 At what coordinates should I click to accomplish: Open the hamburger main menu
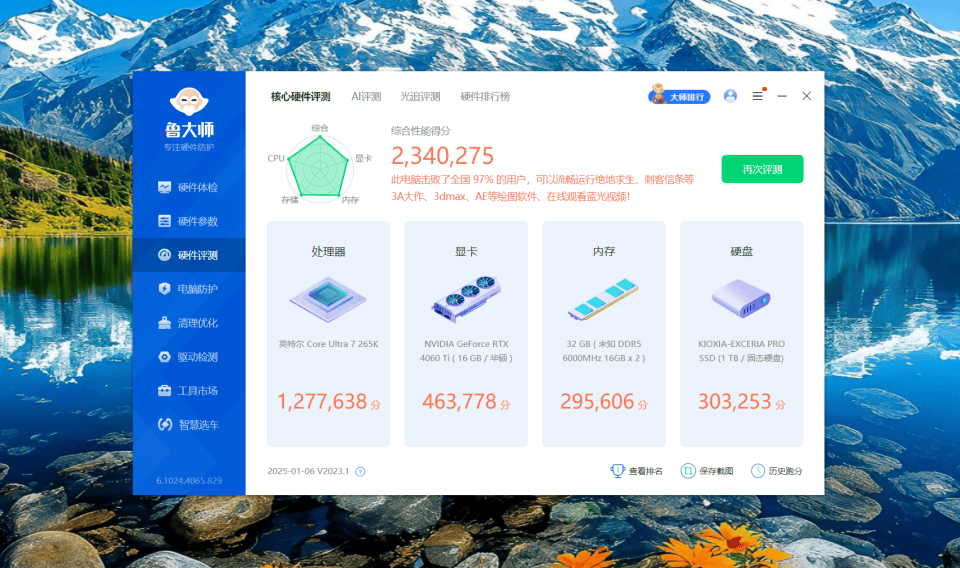pos(757,96)
